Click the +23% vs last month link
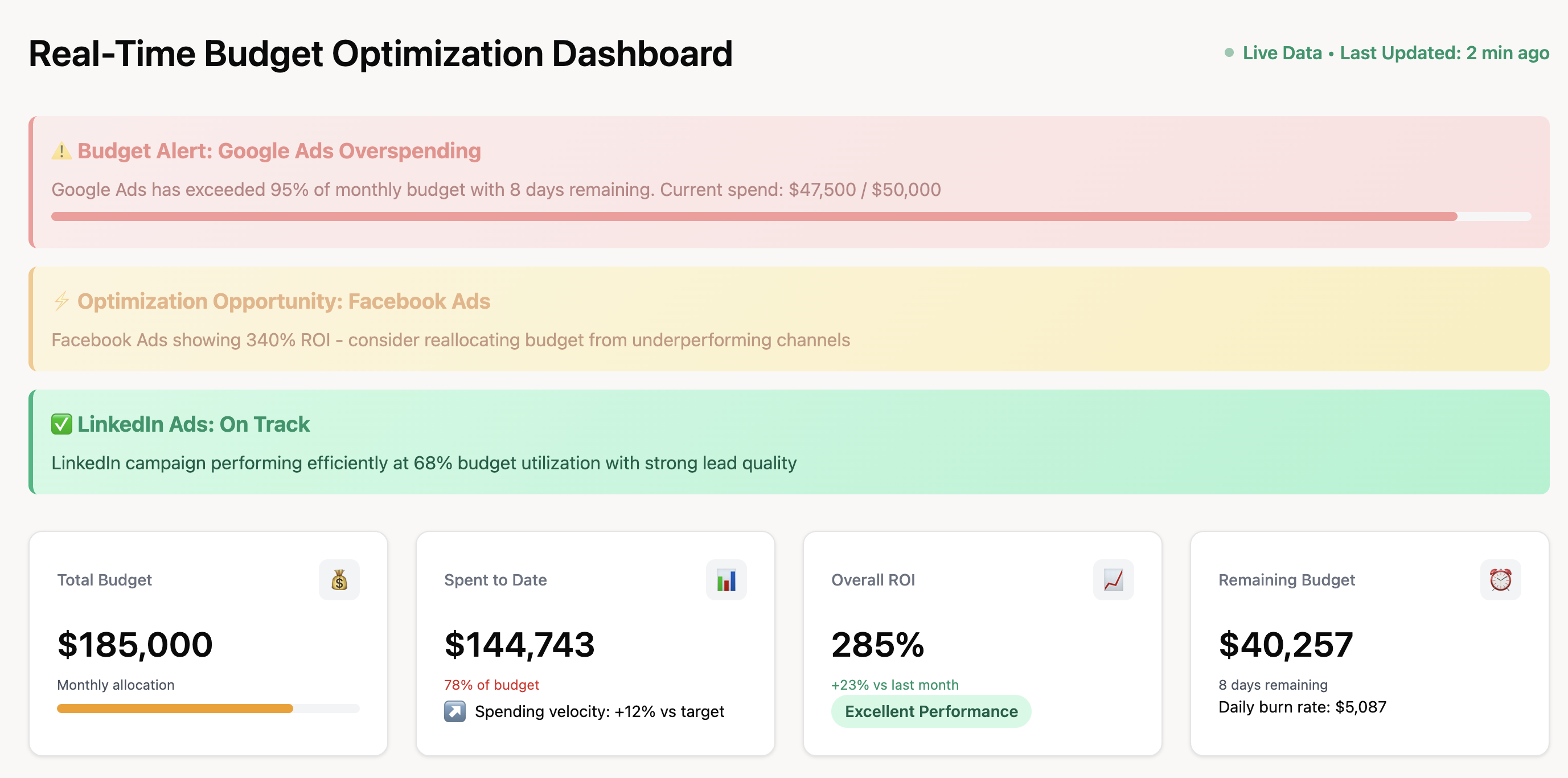The height and width of the screenshot is (778, 1568). (x=895, y=684)
